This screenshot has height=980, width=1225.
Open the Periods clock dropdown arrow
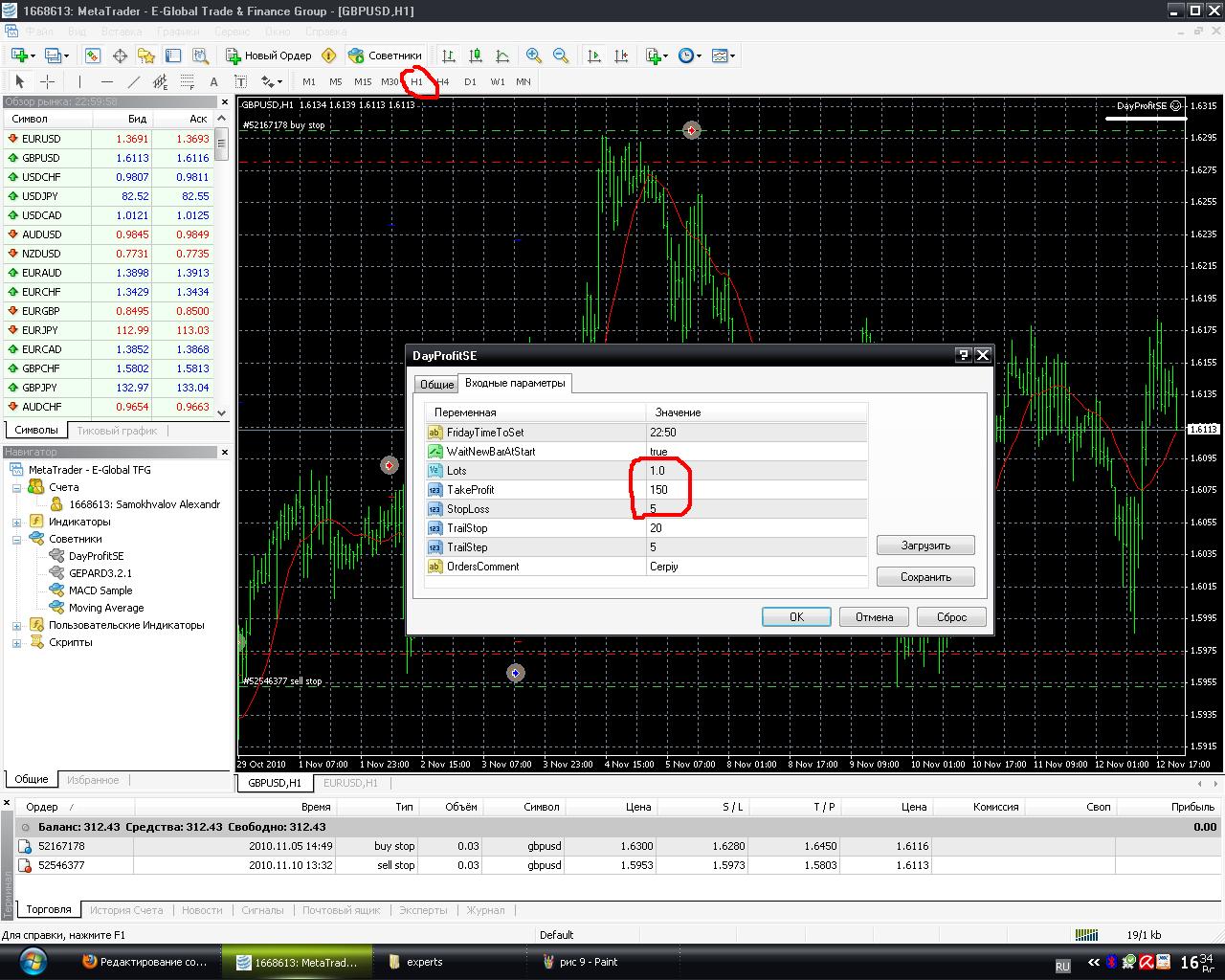click(700, 56)
